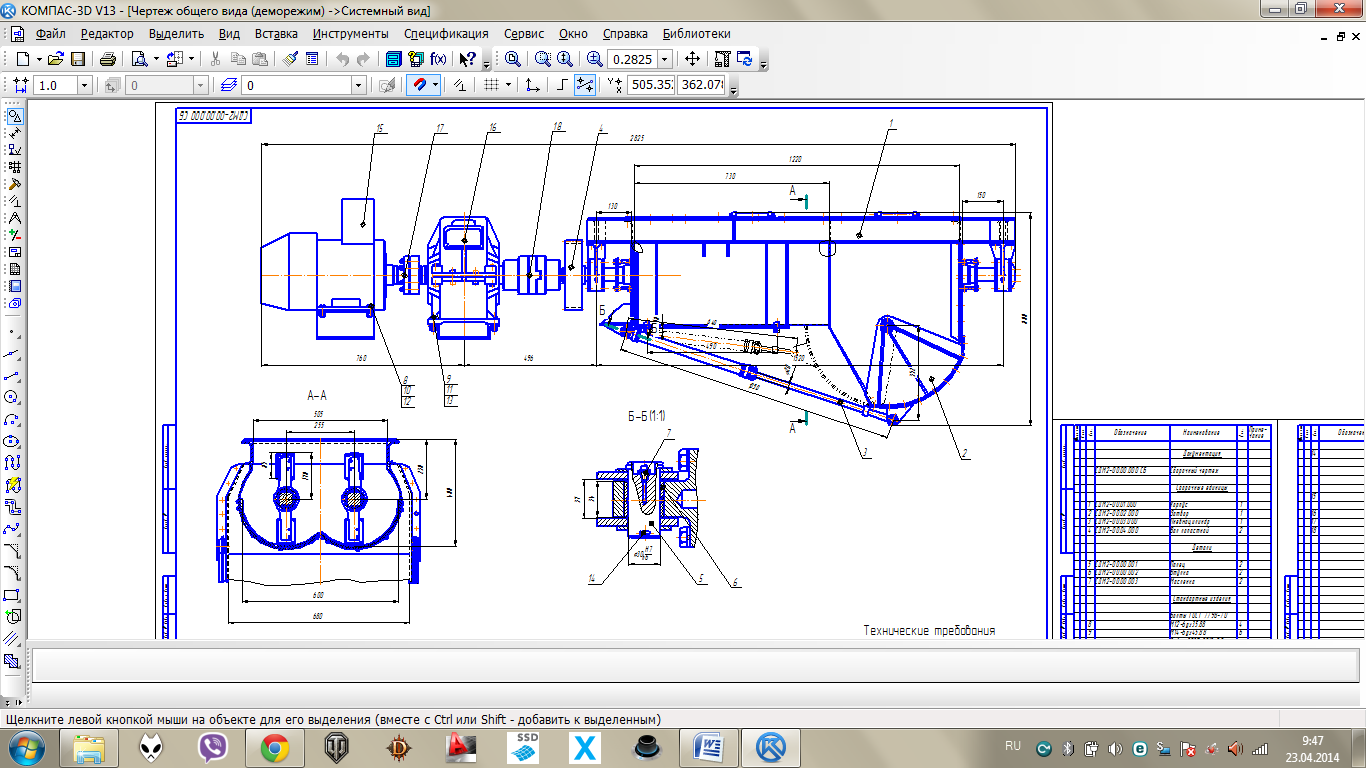Expand the snap magnet dropdown arrow
The width and height of the screenshot is (1366, 768).
[x=436, y=86]
